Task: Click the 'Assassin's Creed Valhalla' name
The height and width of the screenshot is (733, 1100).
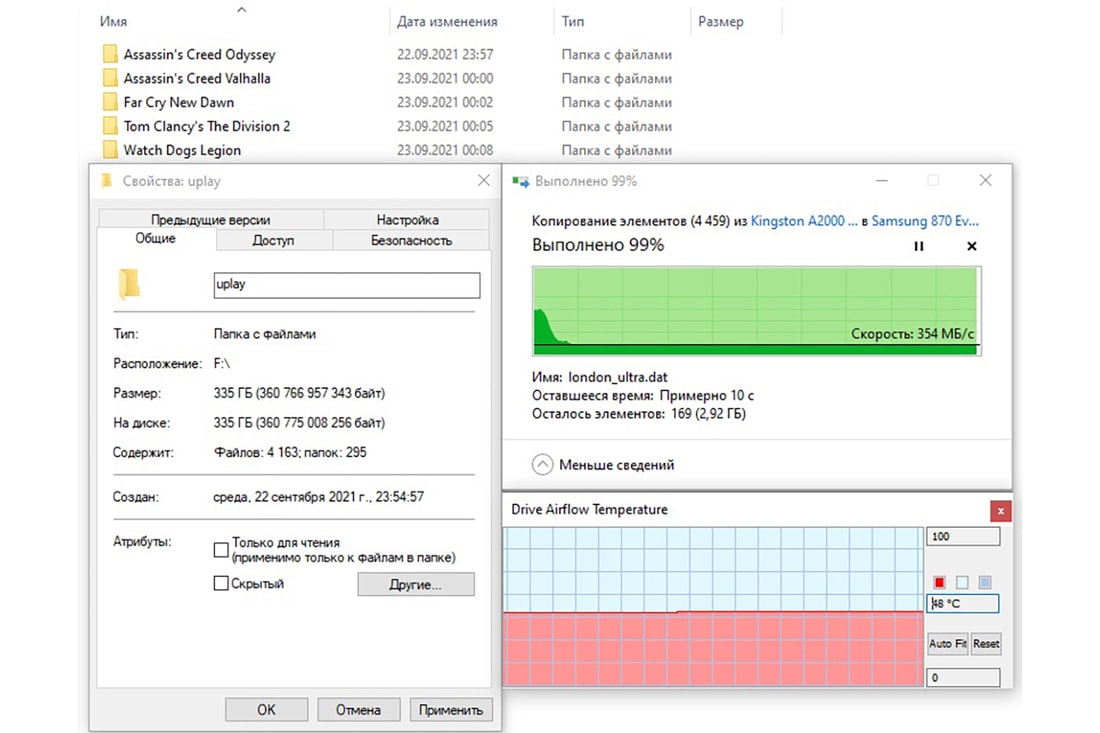Action: click(x=196, y=79)
